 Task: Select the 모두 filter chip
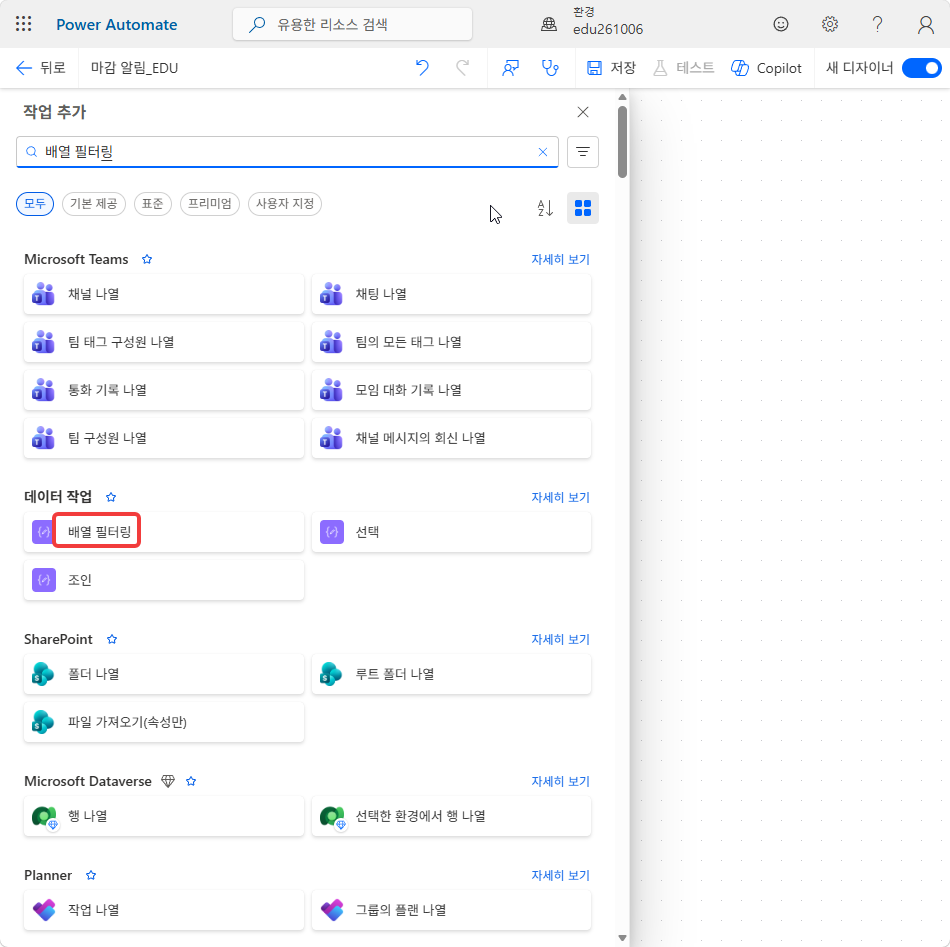click(x=35, y=204)
